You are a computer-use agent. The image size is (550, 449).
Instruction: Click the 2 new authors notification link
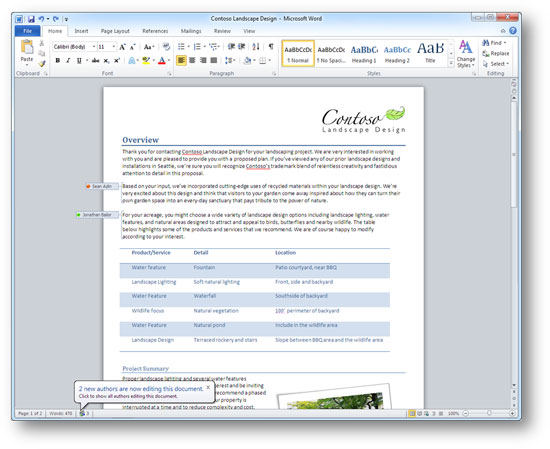pyautogui.click(x=141, y=389)
